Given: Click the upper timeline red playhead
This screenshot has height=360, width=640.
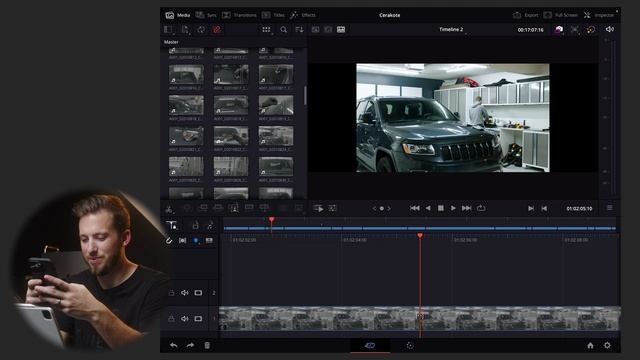Looking at the screenshot, I should click(x=271, y=221).
